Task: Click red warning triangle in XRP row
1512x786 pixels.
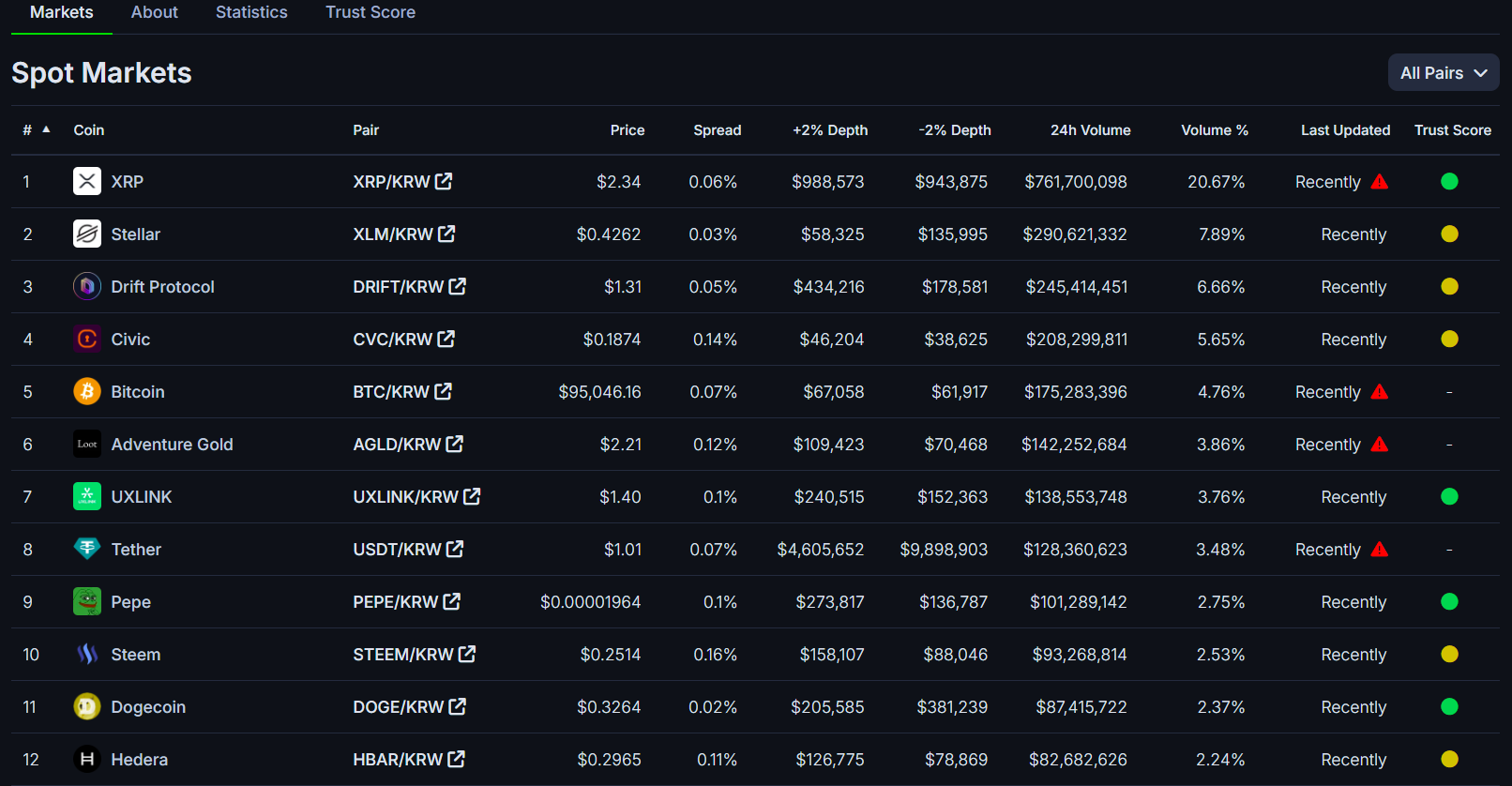Action: [x=1380, y=182]
